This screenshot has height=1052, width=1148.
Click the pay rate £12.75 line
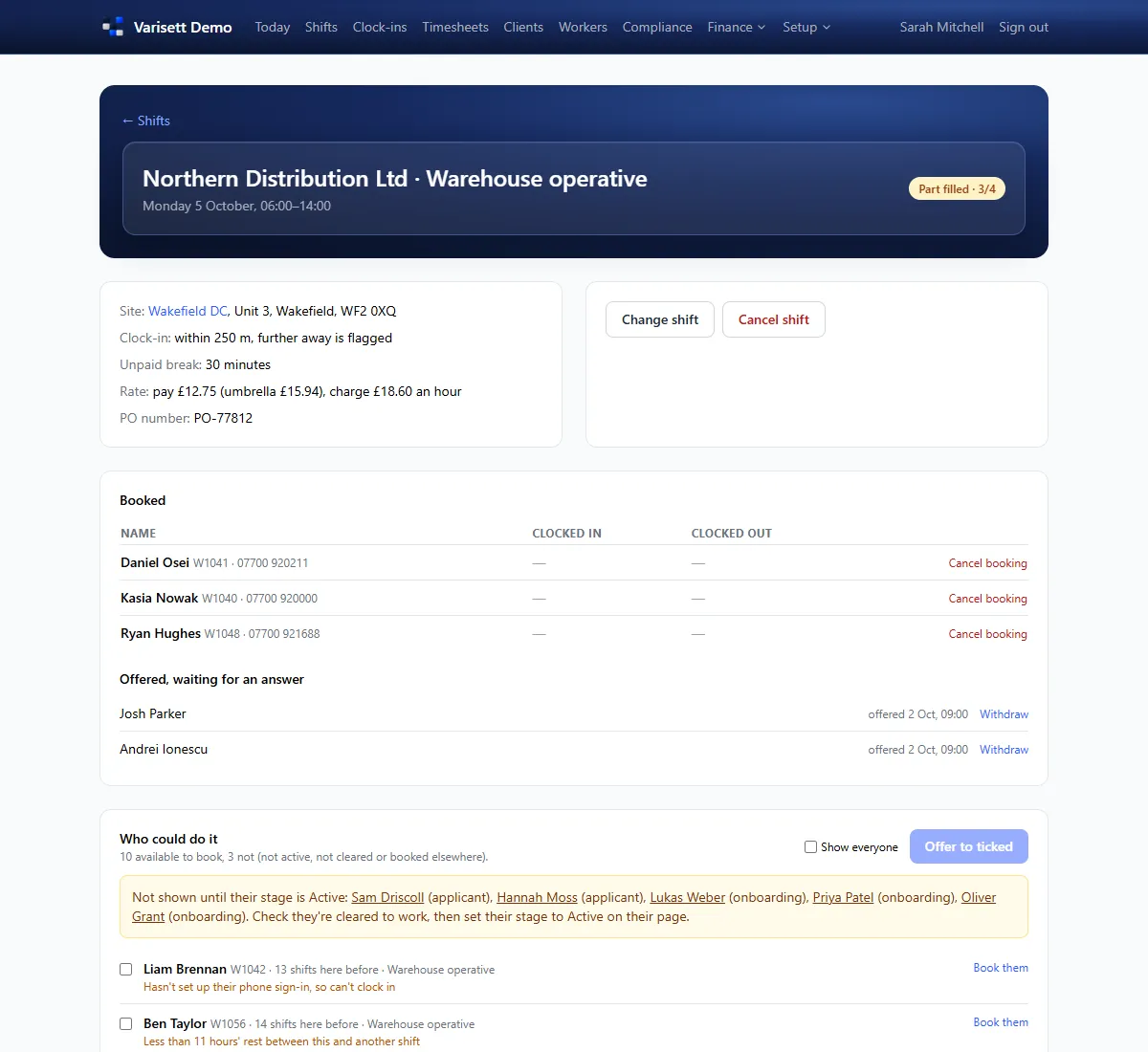tap(291, 391)
